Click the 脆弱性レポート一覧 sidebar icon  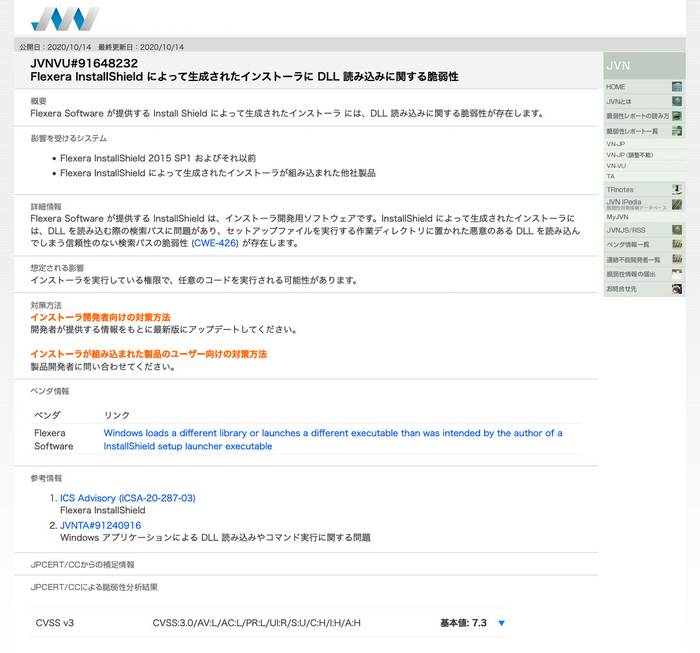pos(677,131)
